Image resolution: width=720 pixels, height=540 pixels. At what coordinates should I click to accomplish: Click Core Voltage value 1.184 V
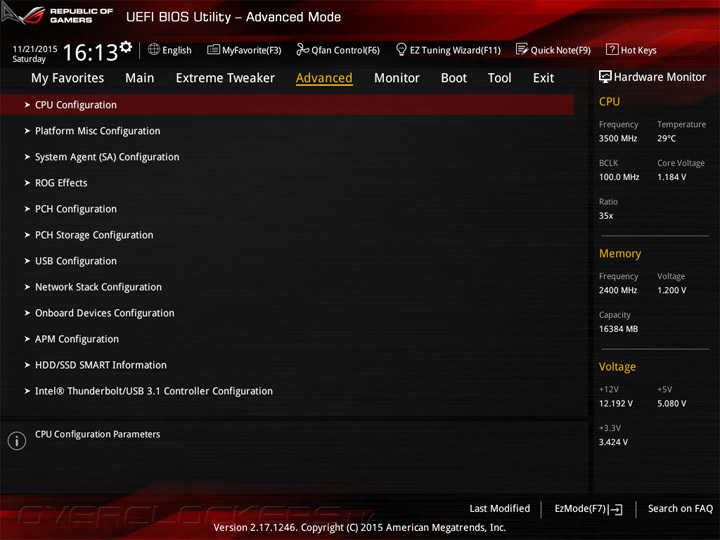tap(672, 177)
